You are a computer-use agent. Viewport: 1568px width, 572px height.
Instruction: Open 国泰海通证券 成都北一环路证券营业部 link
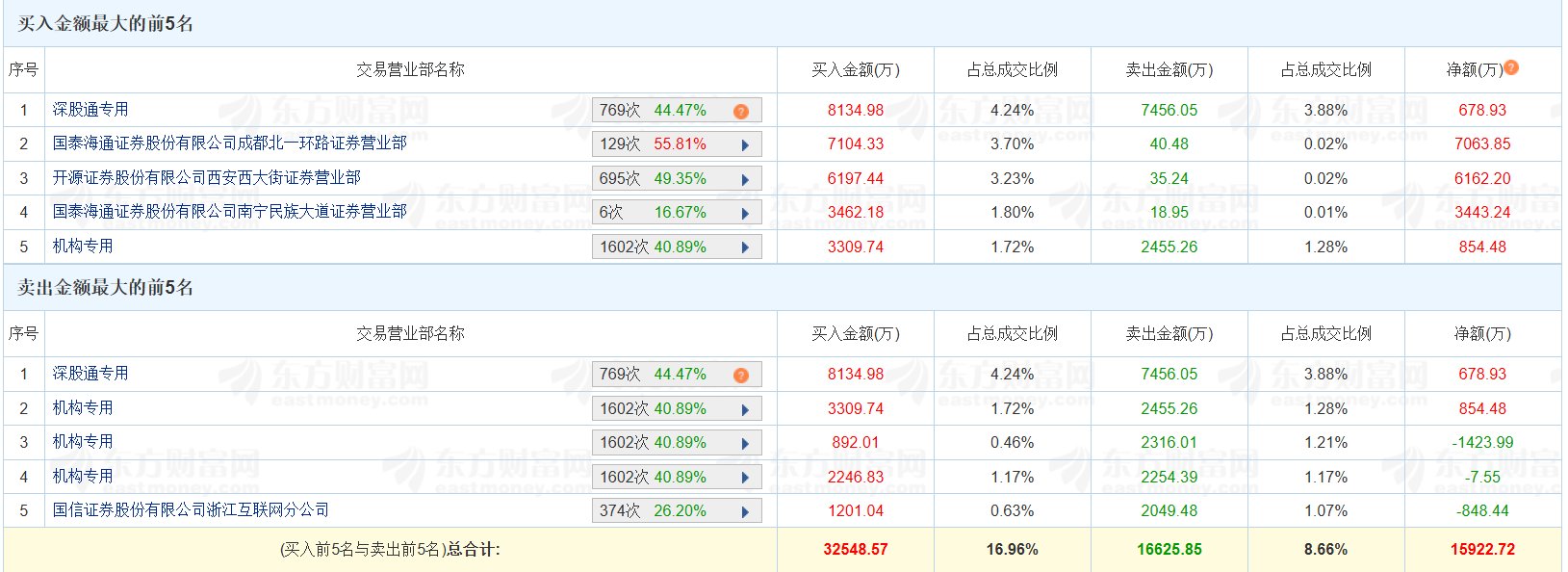point(229,143)
